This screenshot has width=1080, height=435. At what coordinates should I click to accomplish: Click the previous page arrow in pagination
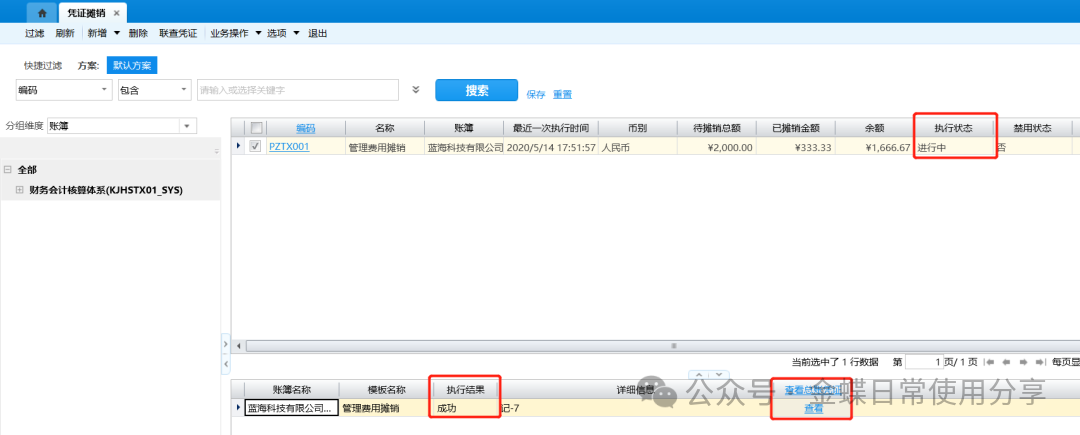[x=1008, y=361]
